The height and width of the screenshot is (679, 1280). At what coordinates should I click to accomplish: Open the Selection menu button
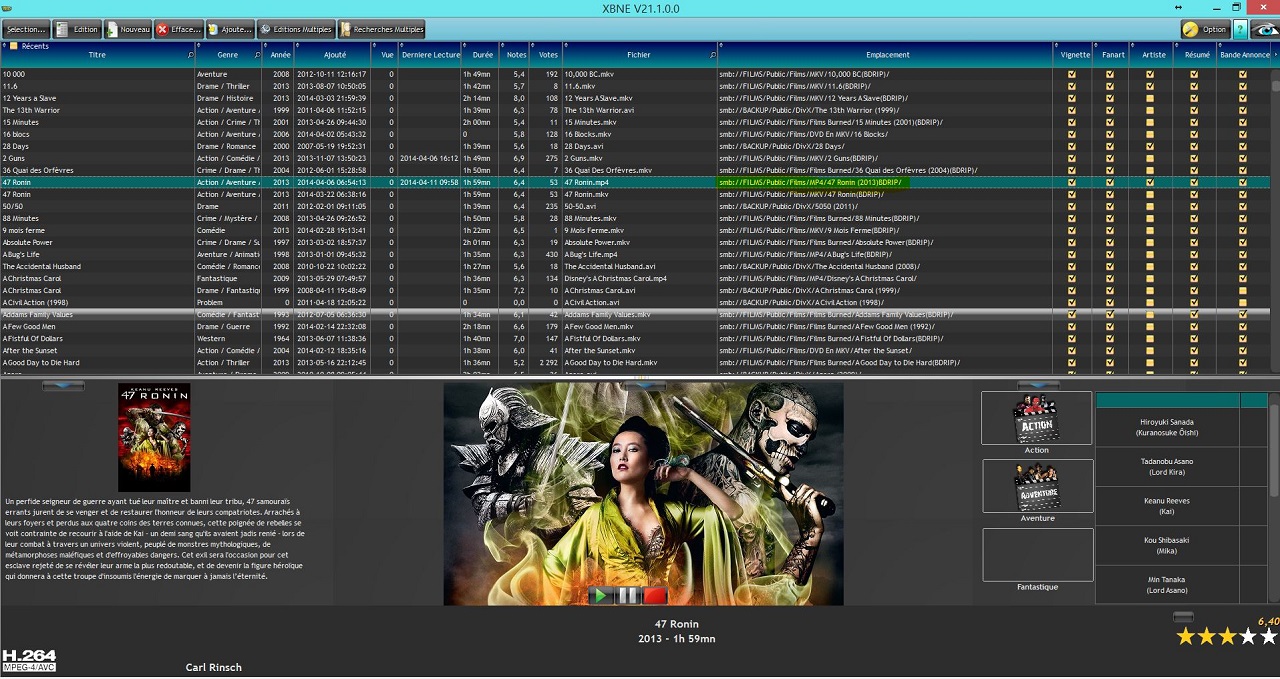26,29
